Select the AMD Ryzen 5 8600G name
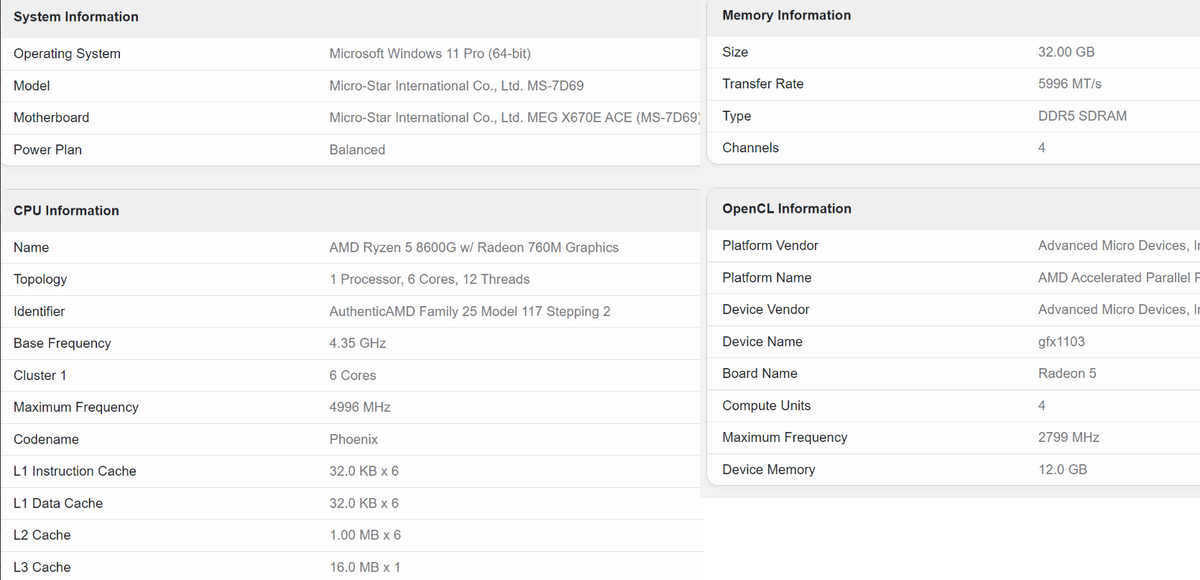 [x=473, y=248]
